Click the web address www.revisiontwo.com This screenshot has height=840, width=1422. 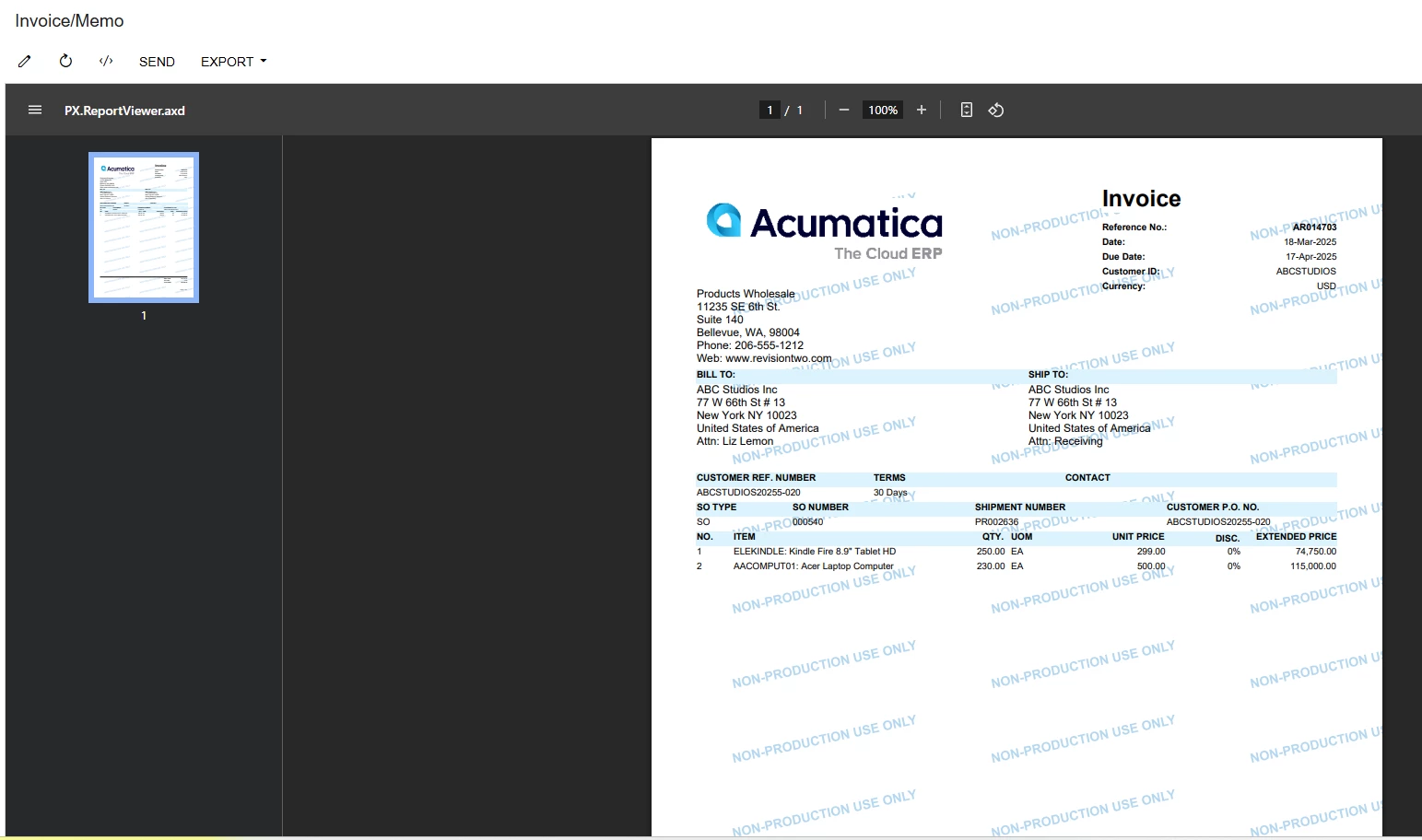[778, 358]
